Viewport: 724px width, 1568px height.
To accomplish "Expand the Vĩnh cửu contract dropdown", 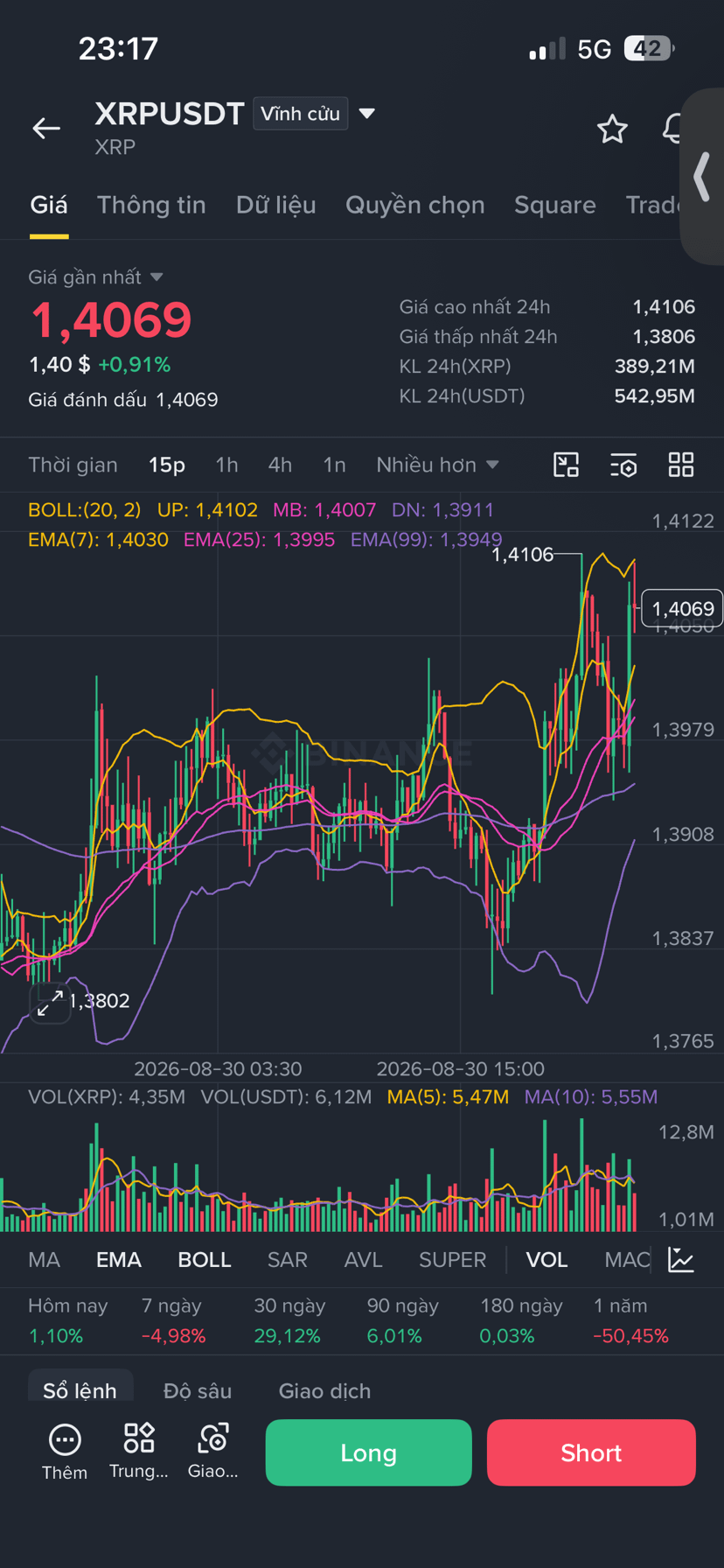I will (300, 114).
